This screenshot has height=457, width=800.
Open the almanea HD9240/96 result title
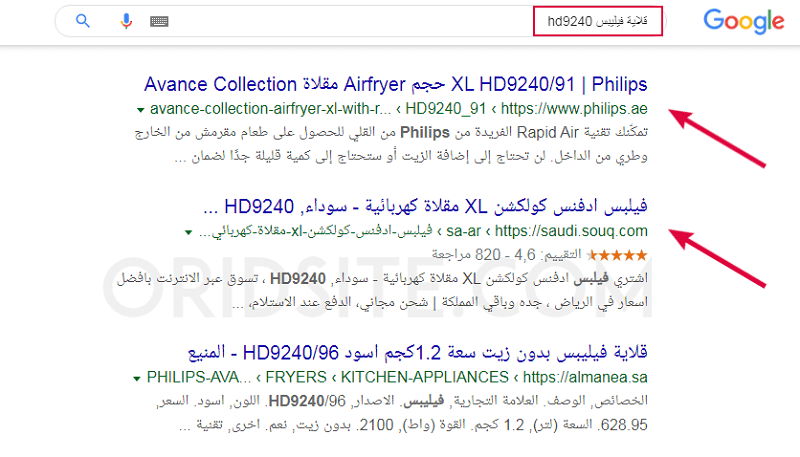point(417,352)
